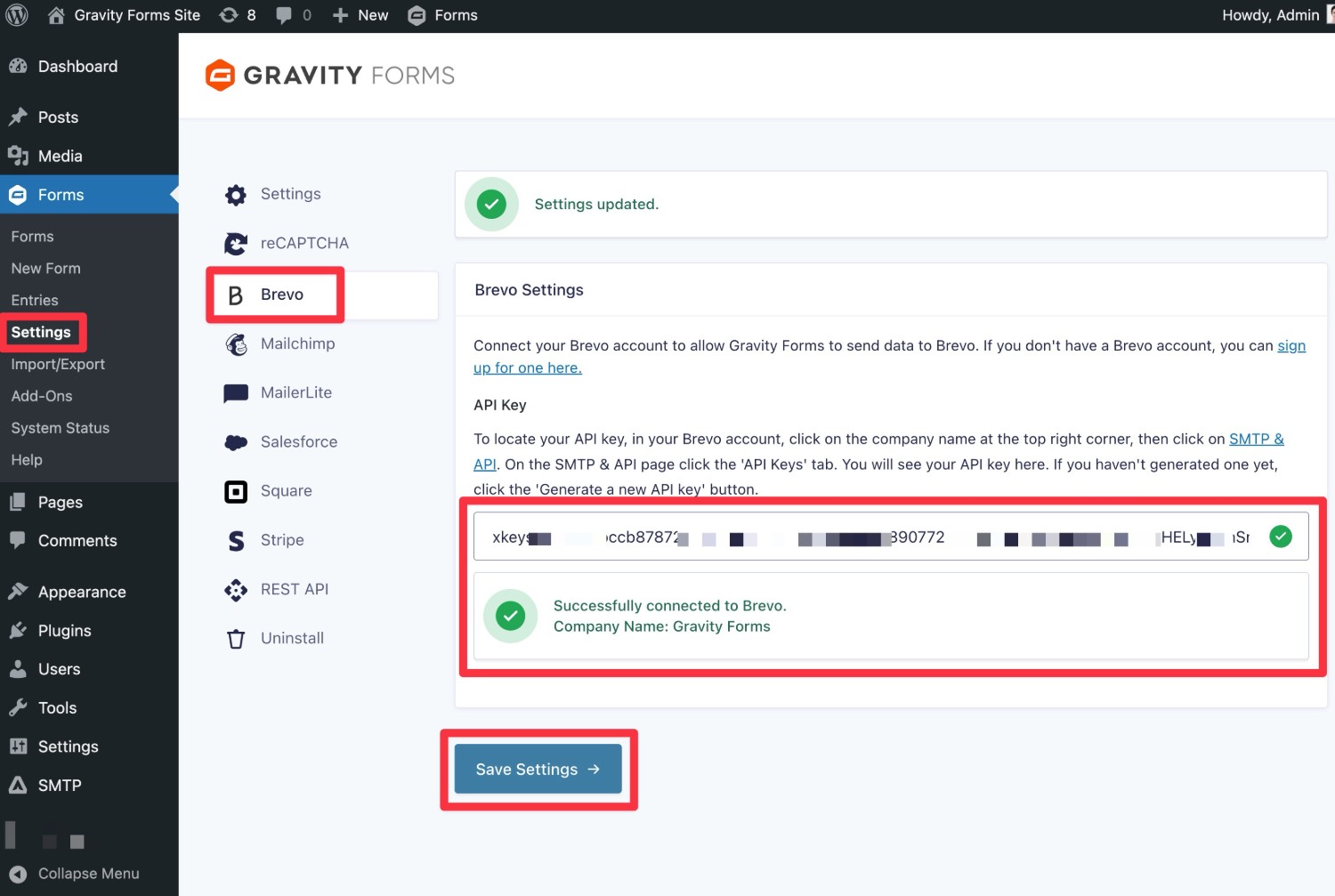Click the Mailchimp monkey icon
The height and width of the screenshot is (896, 1335).
(236, 344)
